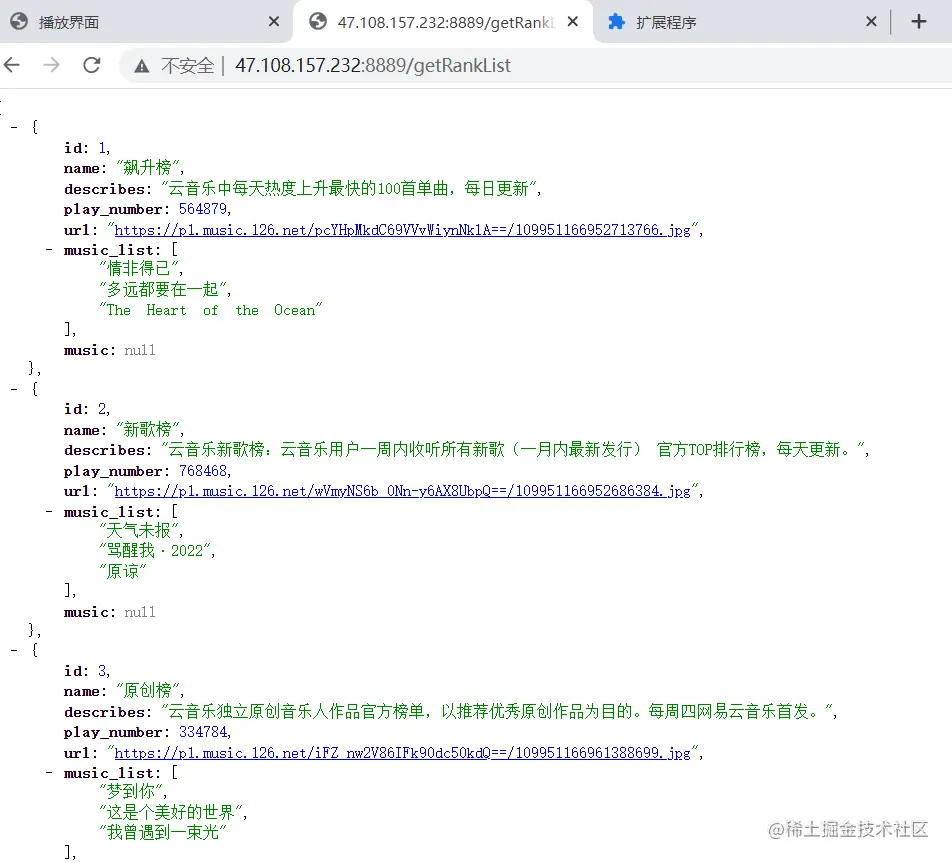Click the name value "飙升榜"
Screen dimensions: 952x863
tap(148, 168)
